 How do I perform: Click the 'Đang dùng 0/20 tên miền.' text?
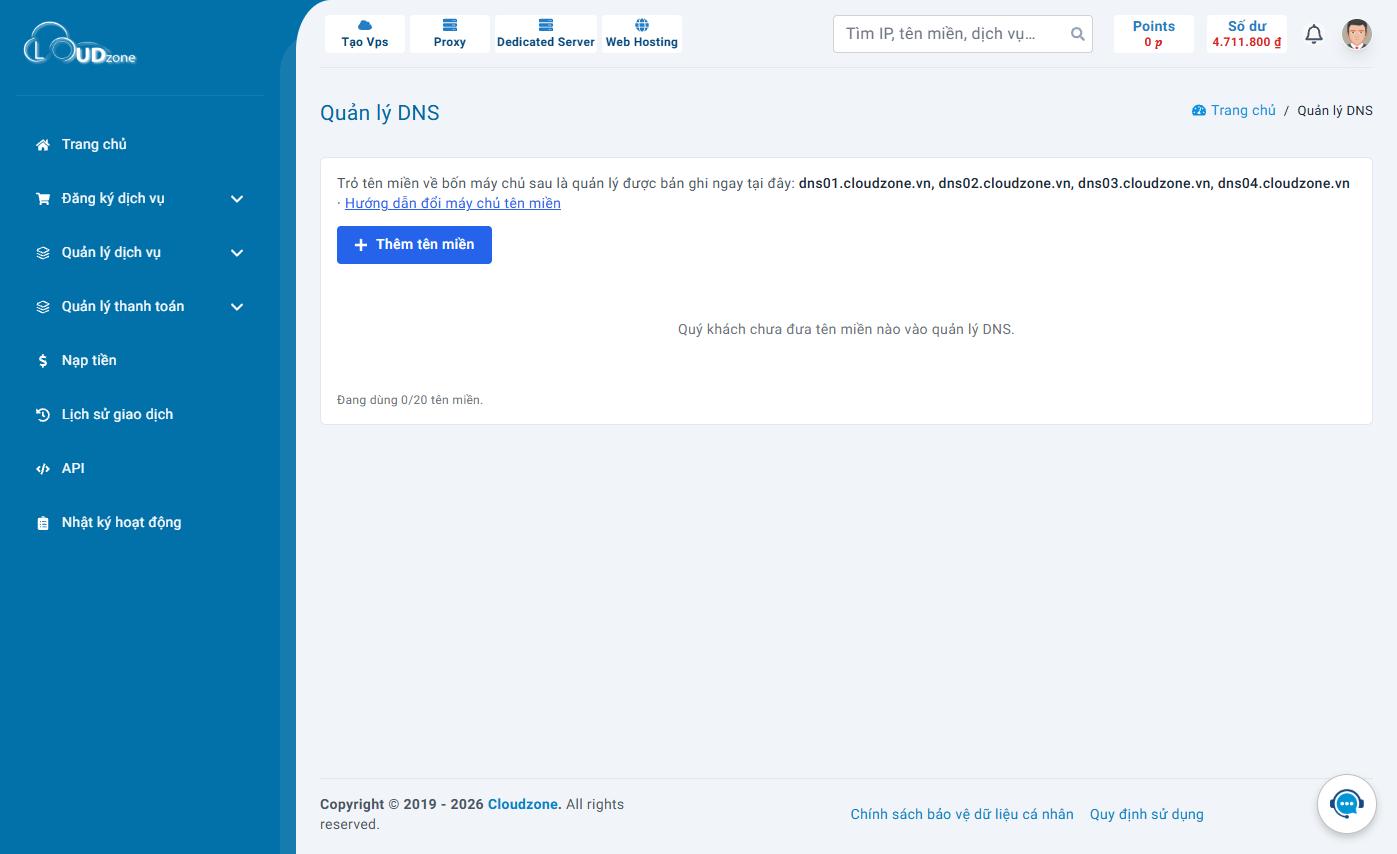tap(410, 400)
